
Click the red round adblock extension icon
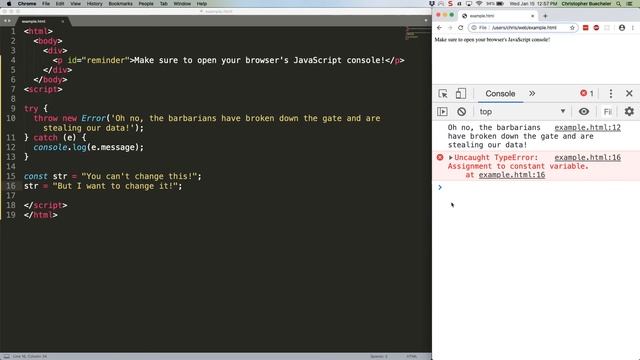pos(596,28)
